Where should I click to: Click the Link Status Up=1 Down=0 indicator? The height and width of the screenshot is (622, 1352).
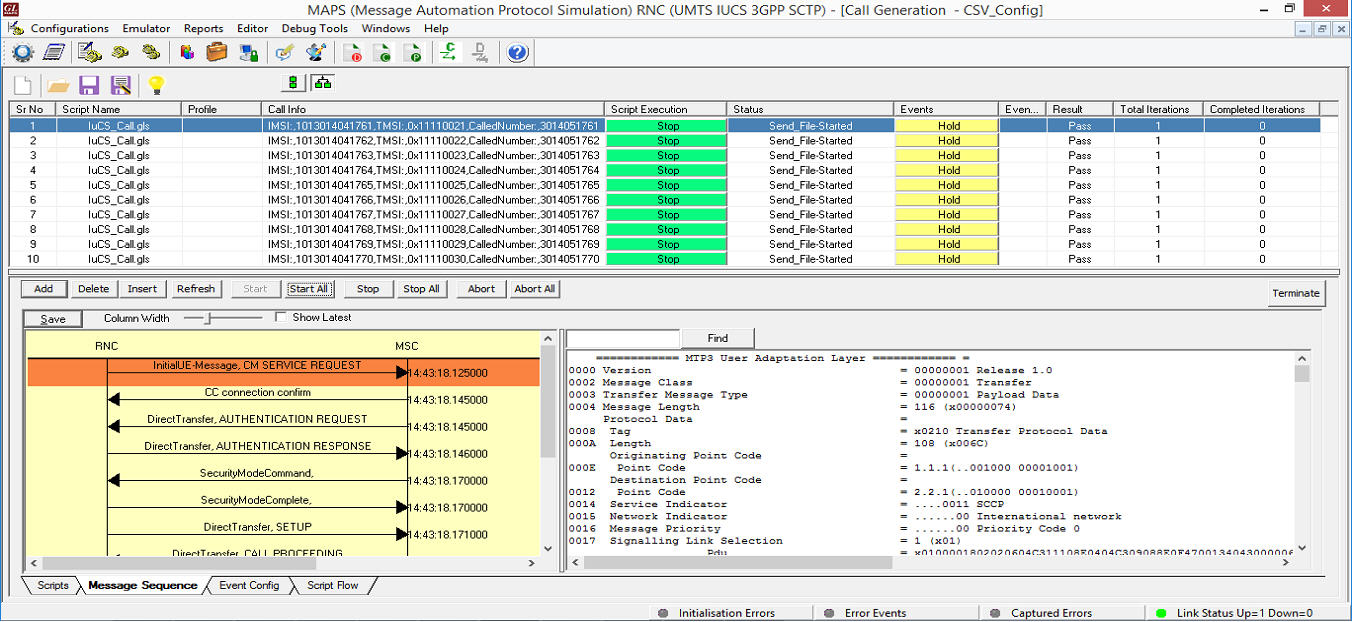tap(1235, 613)
